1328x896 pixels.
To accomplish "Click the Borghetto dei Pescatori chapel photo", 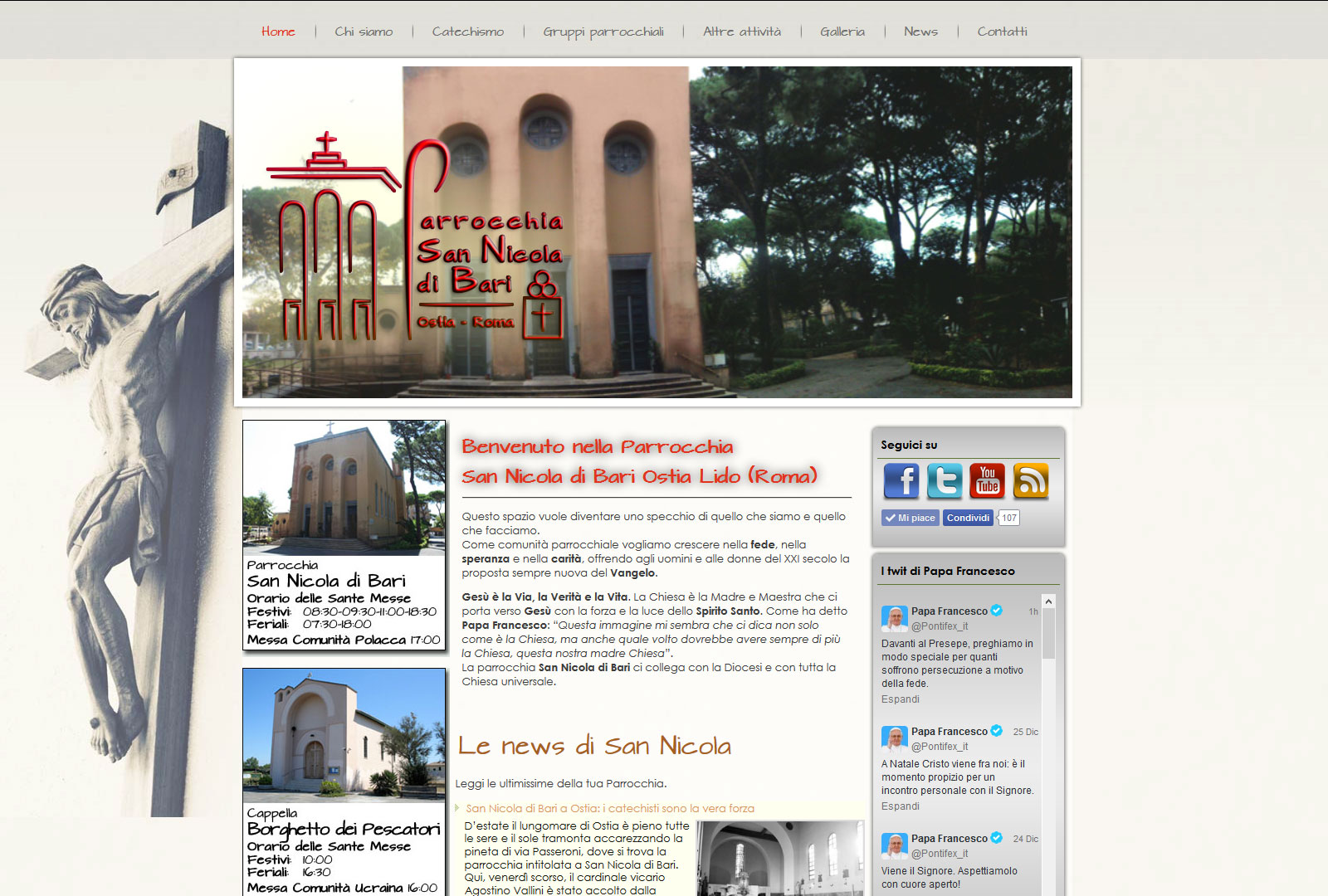I will [344, 736].
